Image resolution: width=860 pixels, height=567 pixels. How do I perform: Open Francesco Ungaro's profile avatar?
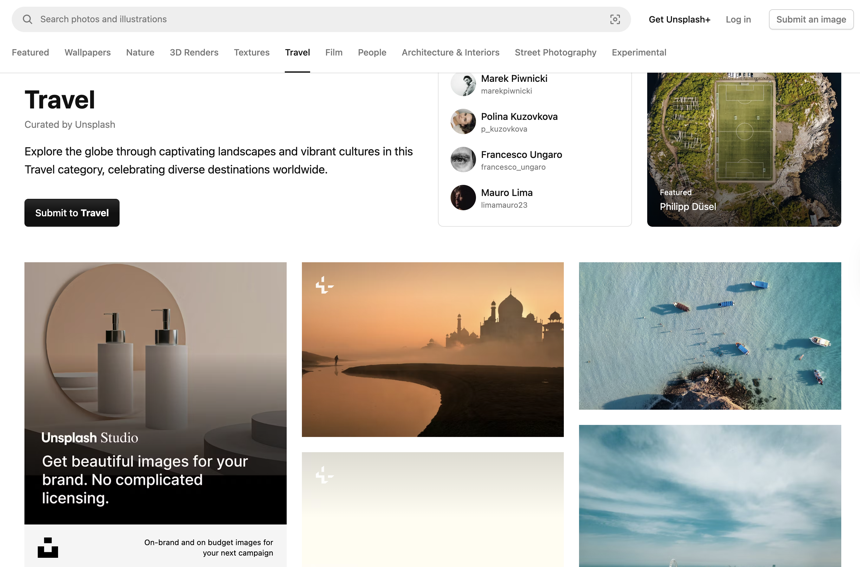[463, 160]
